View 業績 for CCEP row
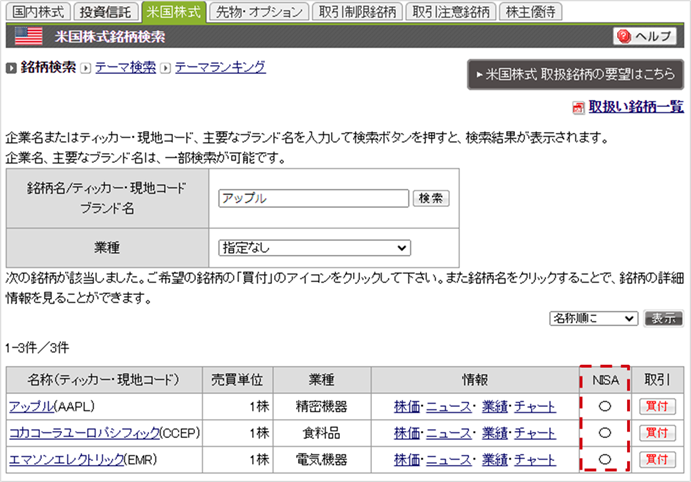The image size is (691, 482). (494, 433)
